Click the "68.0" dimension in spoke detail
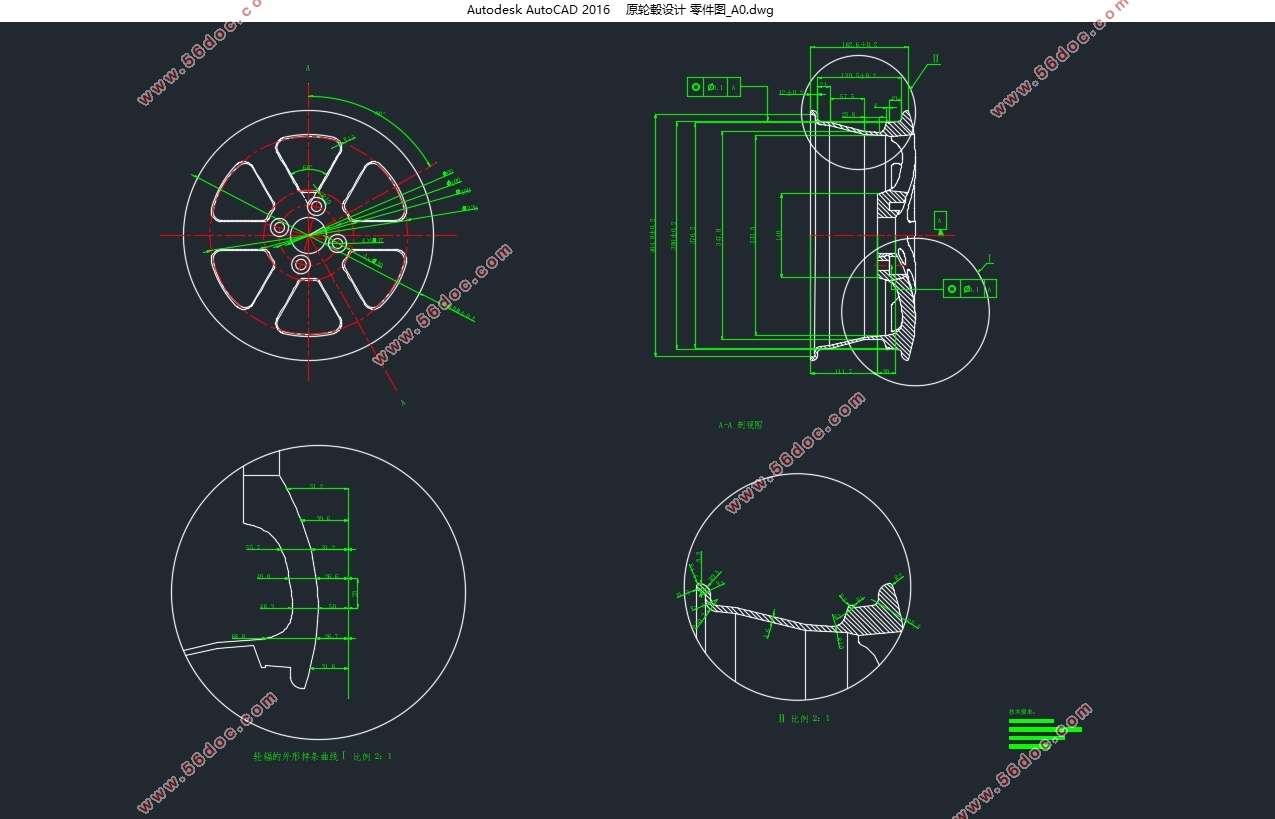 (x=238, y=636)
